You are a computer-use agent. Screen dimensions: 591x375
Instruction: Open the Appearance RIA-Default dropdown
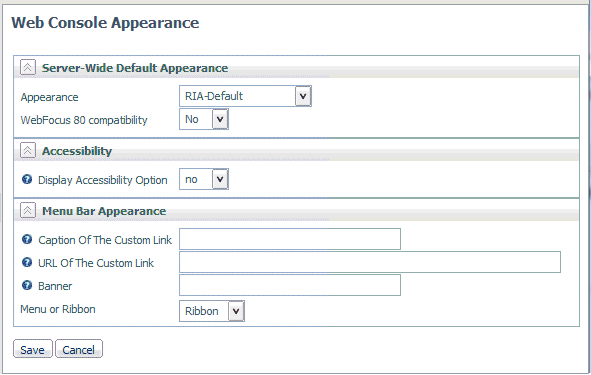303,96
